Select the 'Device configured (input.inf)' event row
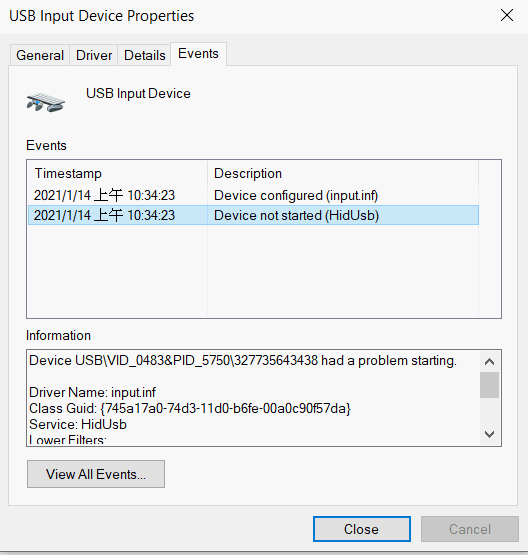 (253, 195)
